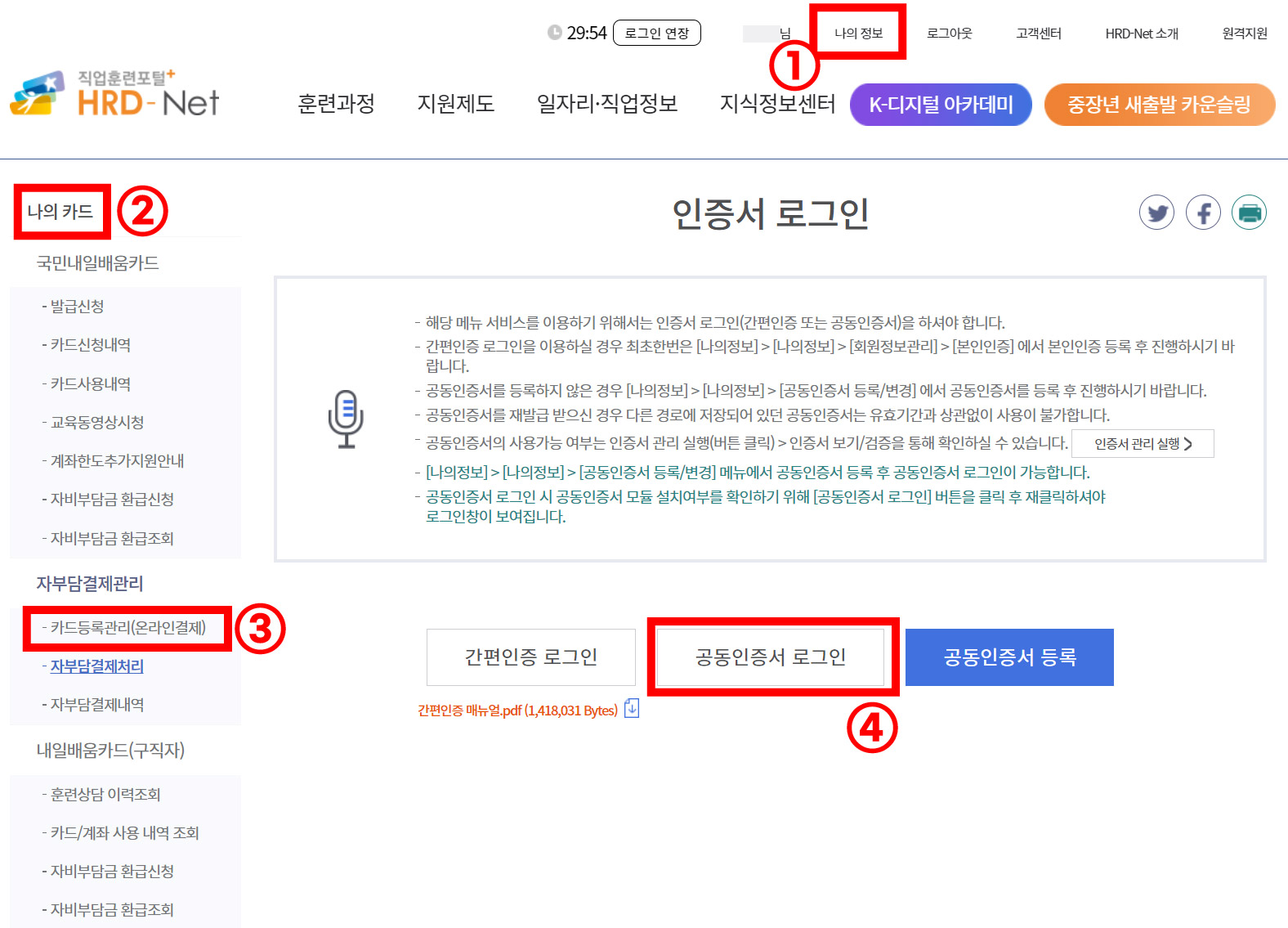Click 중장년 새출발 카운슬링 button
This screenshot has height=928, width=1288.
[x=1160, y=105]
